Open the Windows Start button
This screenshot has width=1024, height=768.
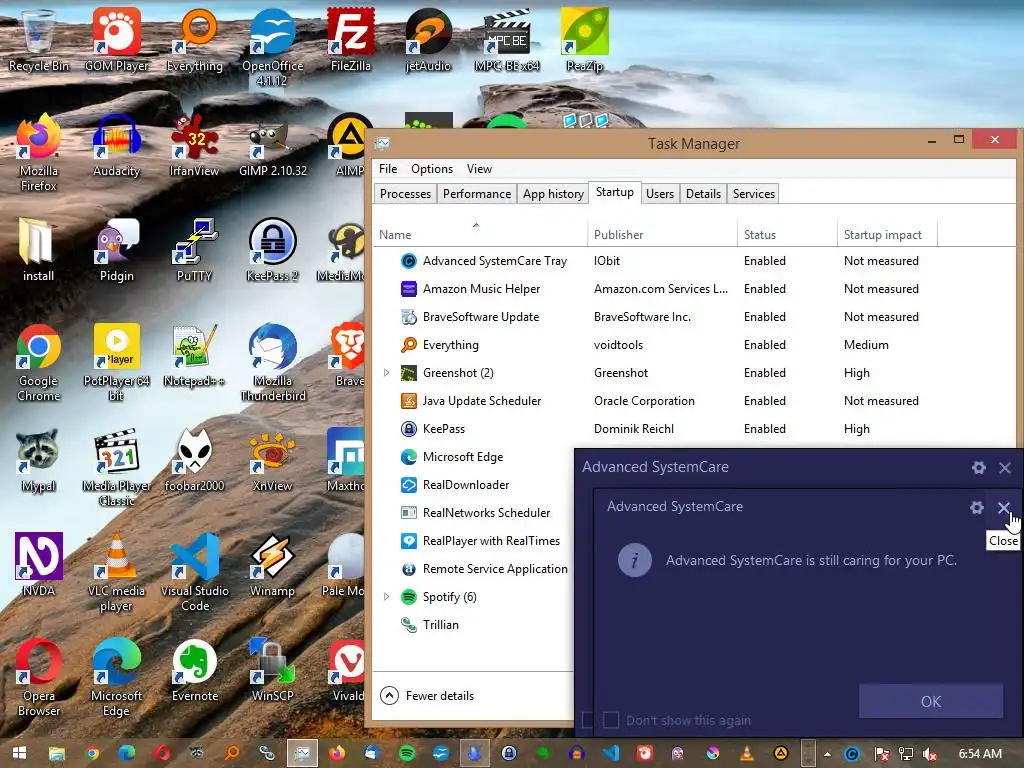[x=20, y=753]
